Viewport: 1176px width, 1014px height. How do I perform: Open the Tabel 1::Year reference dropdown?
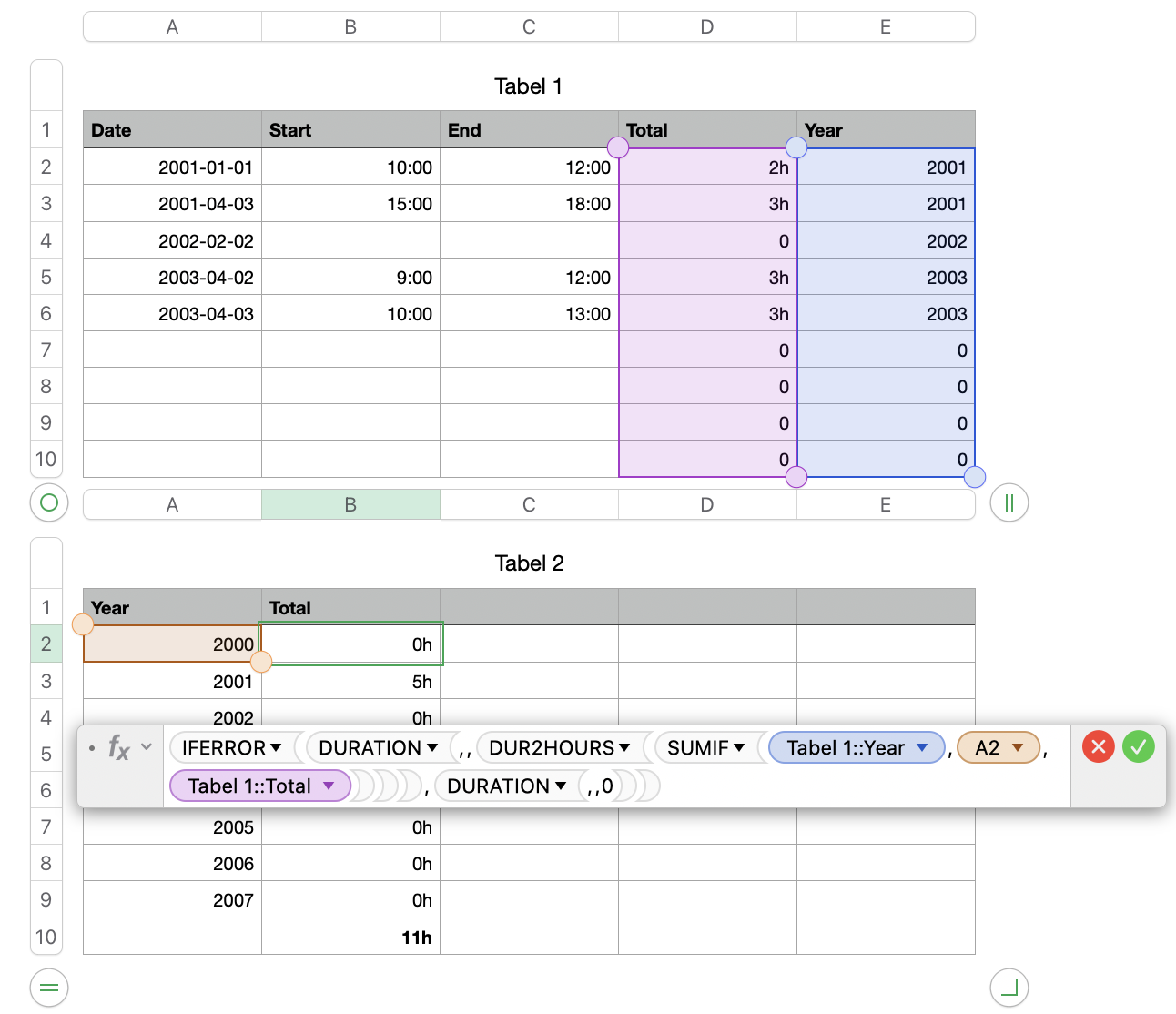[x=922, y=747]
